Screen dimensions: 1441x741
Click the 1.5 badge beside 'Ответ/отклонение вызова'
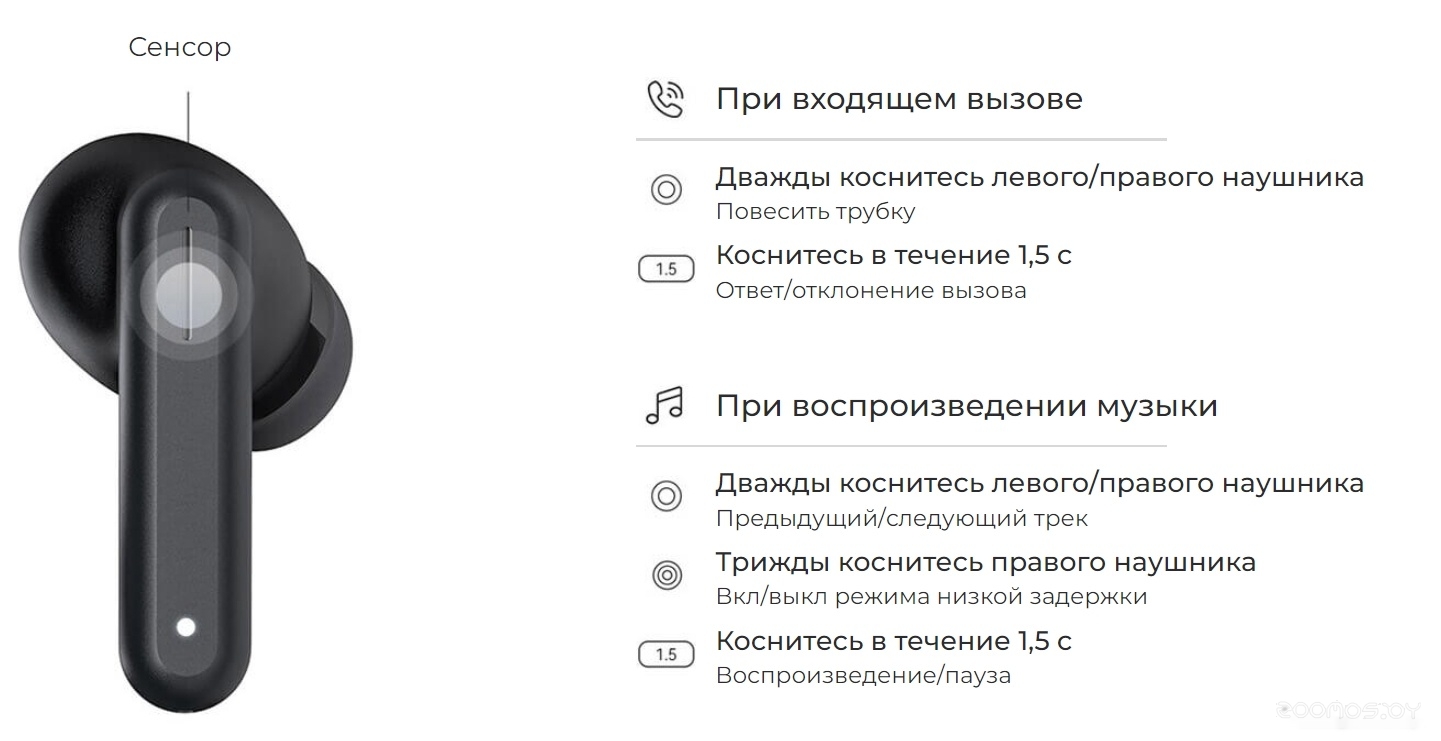(666, 269)
